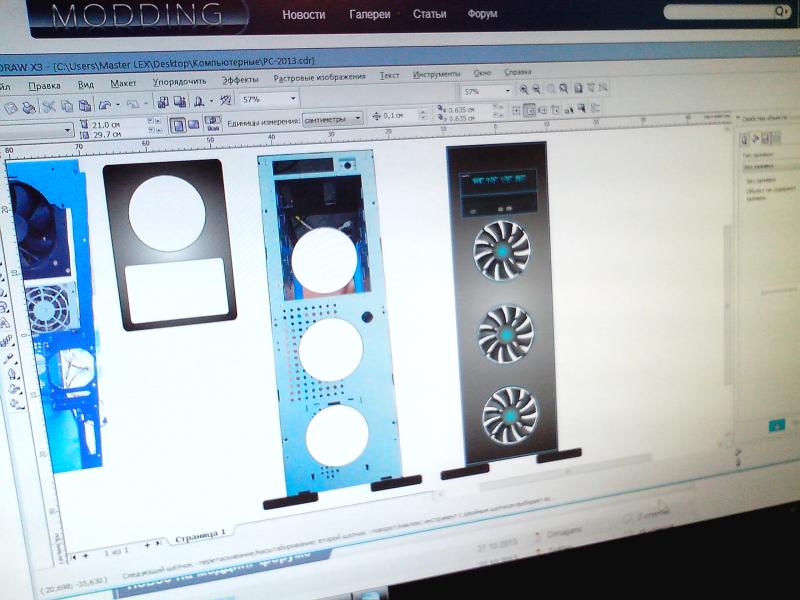Click Новости link on Modding site
Image resolution: width=800 pixels, height=600 pixels.
coord(304,15)
